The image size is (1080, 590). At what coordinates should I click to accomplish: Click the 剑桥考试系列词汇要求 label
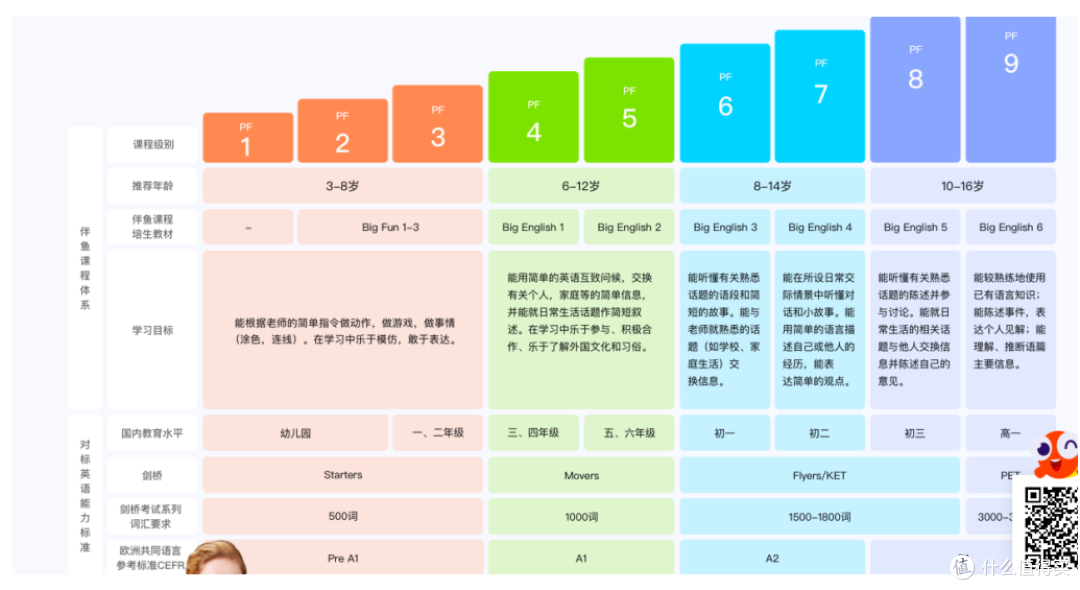click(x=153, y=516)
